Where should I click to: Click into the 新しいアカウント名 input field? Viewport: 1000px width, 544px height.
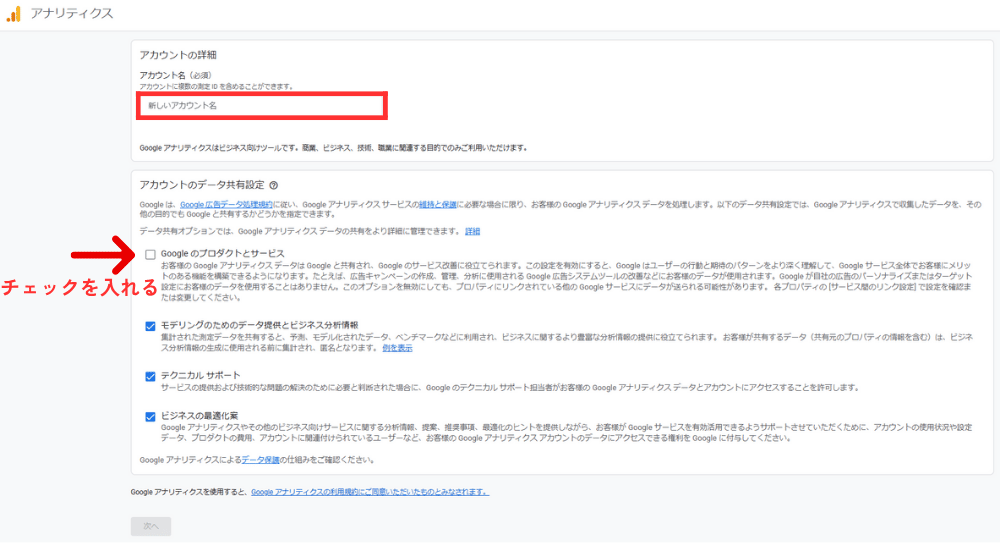coord(261,106)
